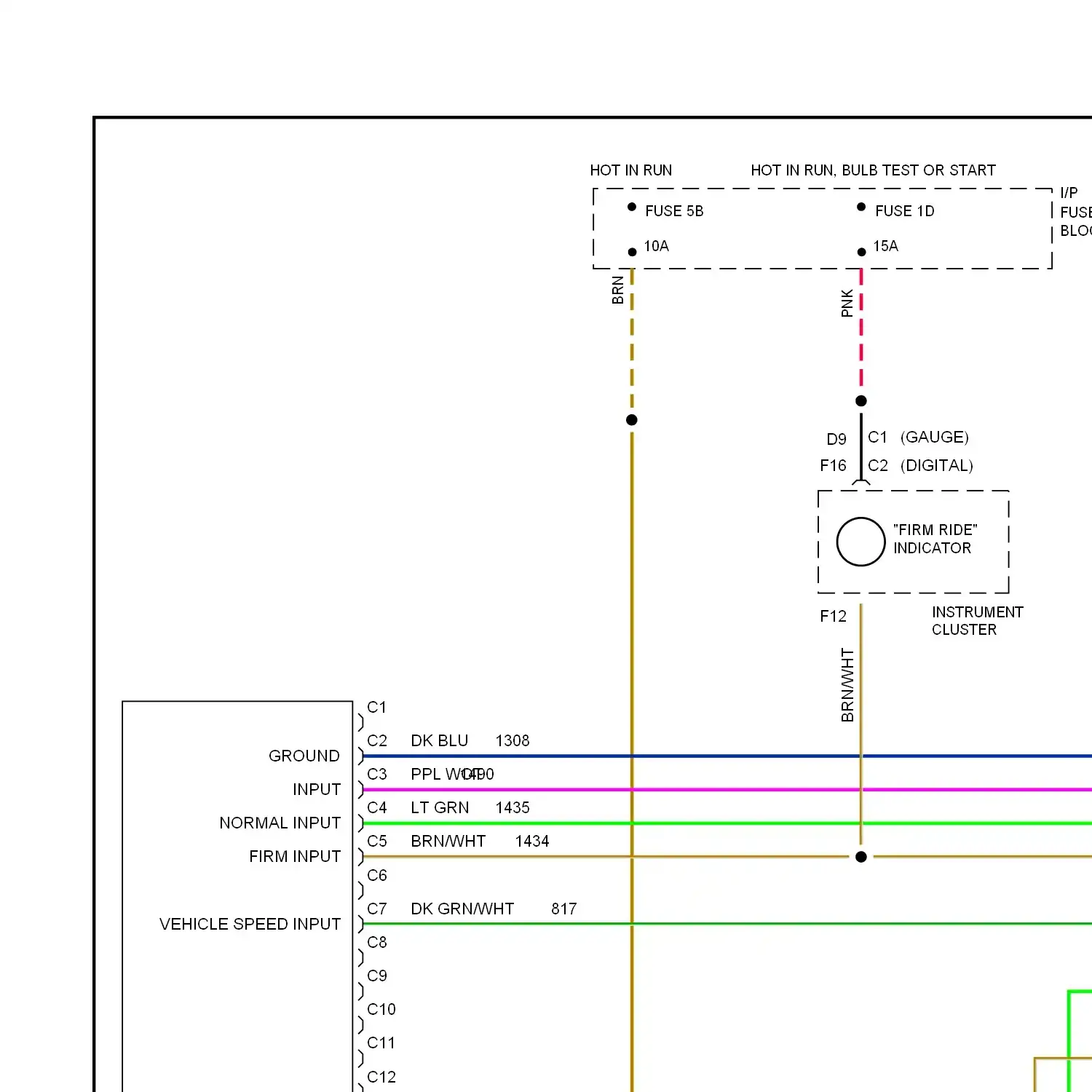Click the "DK GRN/WHT" wire color label
The image size is (1092, 1092).
click(462, 909)
